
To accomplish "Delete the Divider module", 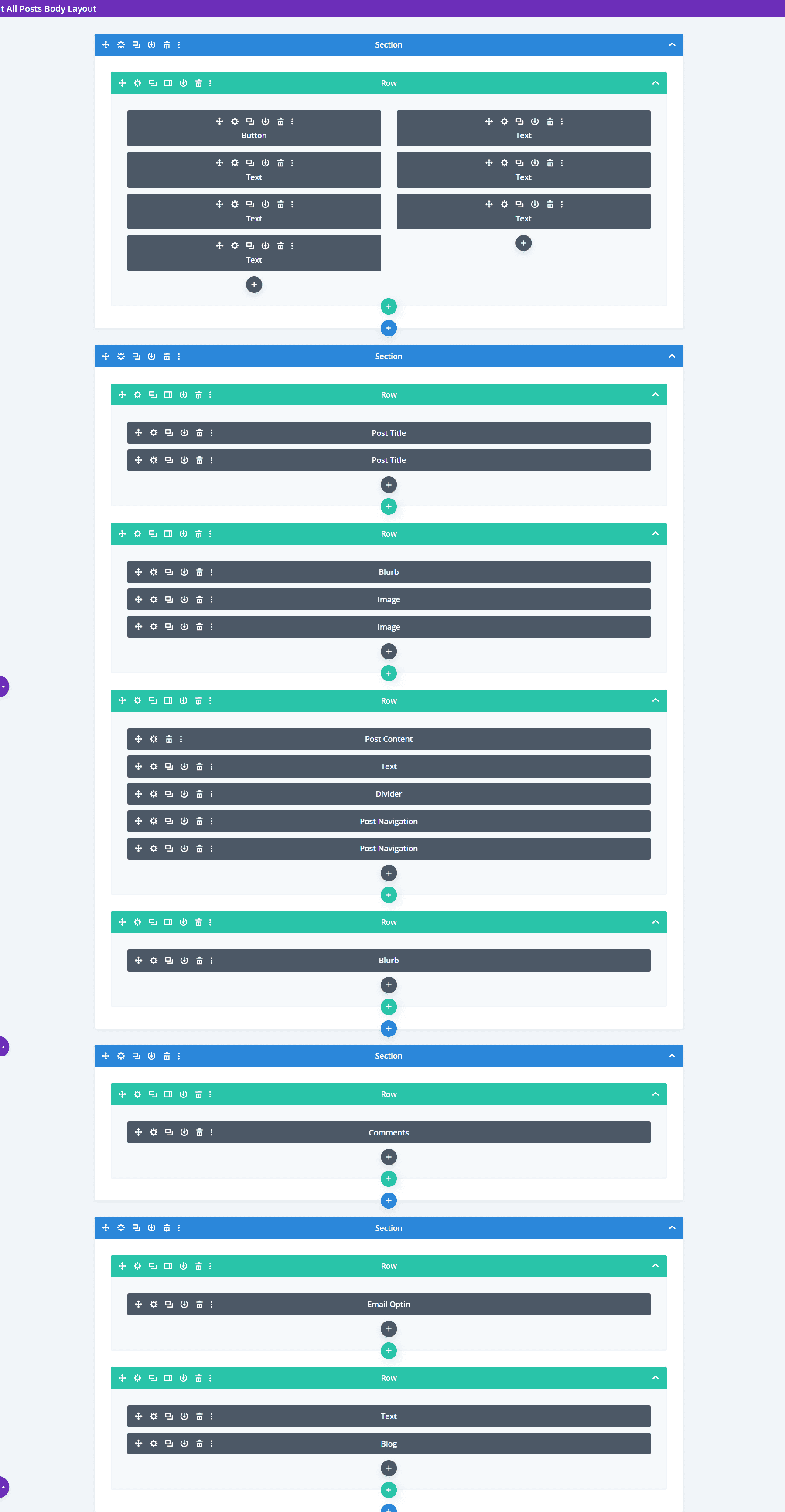I will tap(200, 794).
